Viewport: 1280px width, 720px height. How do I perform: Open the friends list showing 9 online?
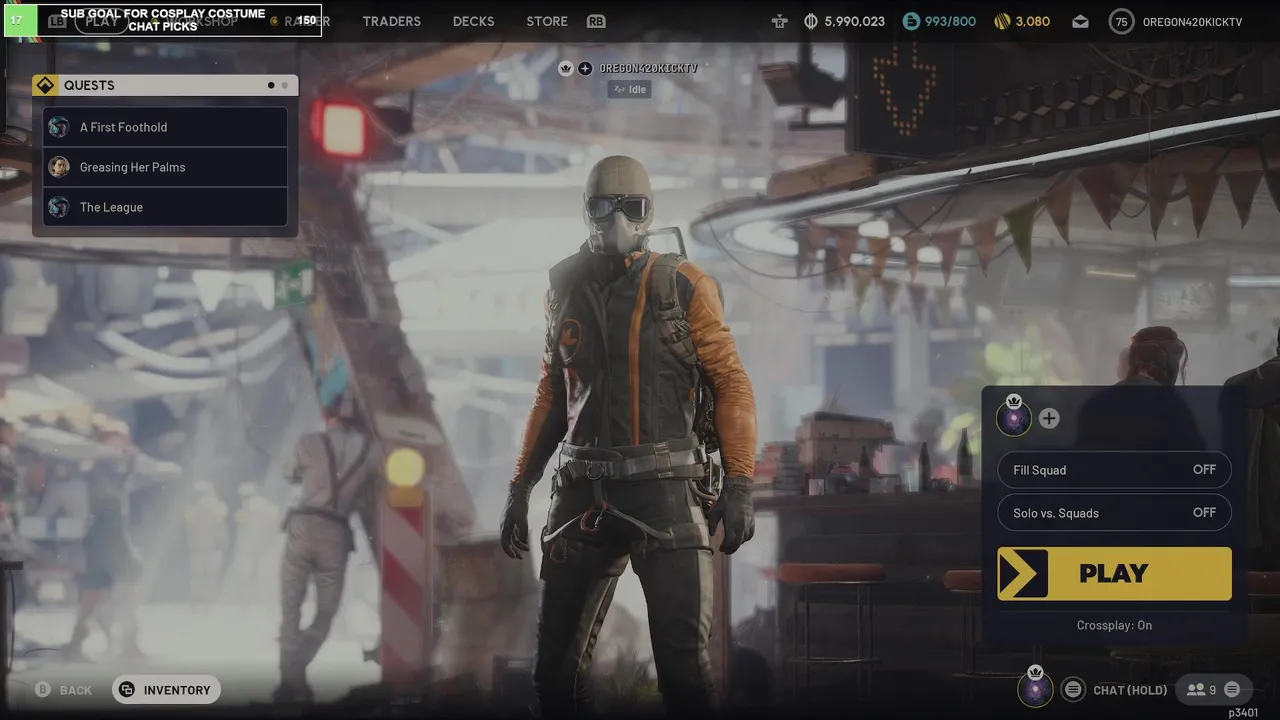click(1201, 690)
